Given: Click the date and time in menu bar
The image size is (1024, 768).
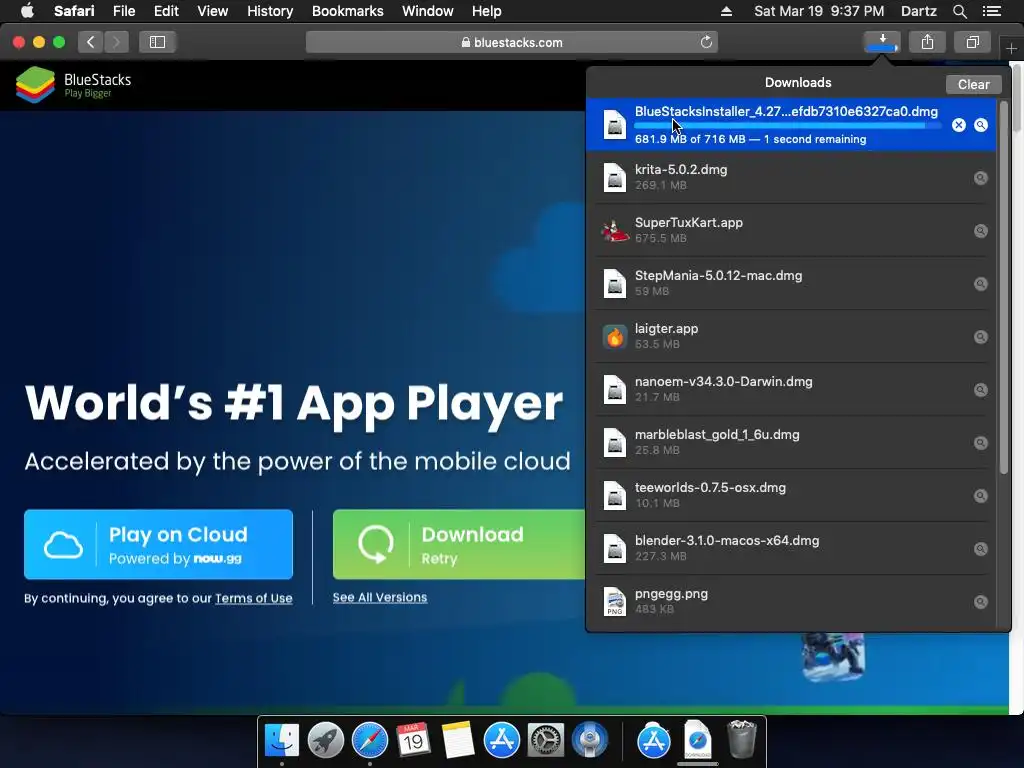Looking at the screenshot, I should click(819, 11).
